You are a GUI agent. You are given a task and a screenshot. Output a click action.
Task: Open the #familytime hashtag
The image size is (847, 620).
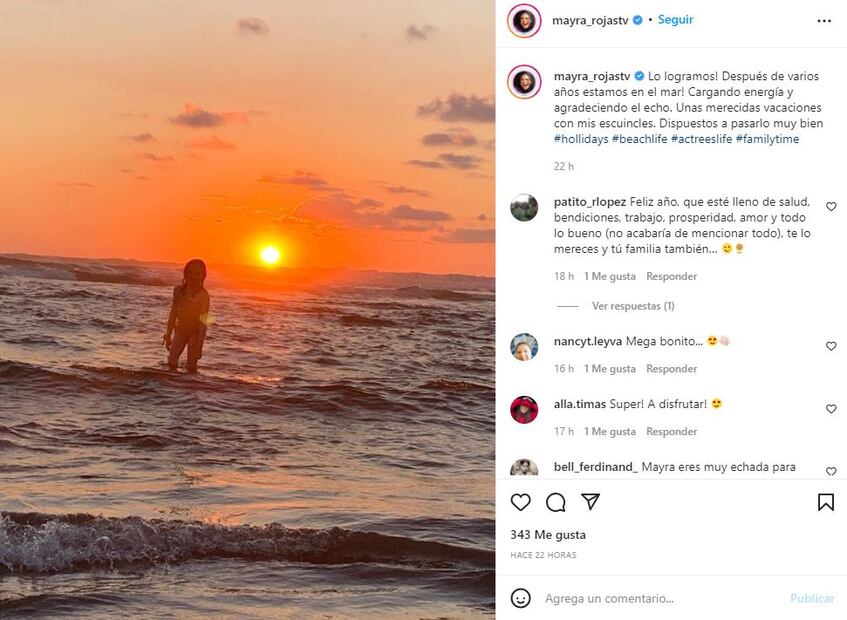coord(767,139)
